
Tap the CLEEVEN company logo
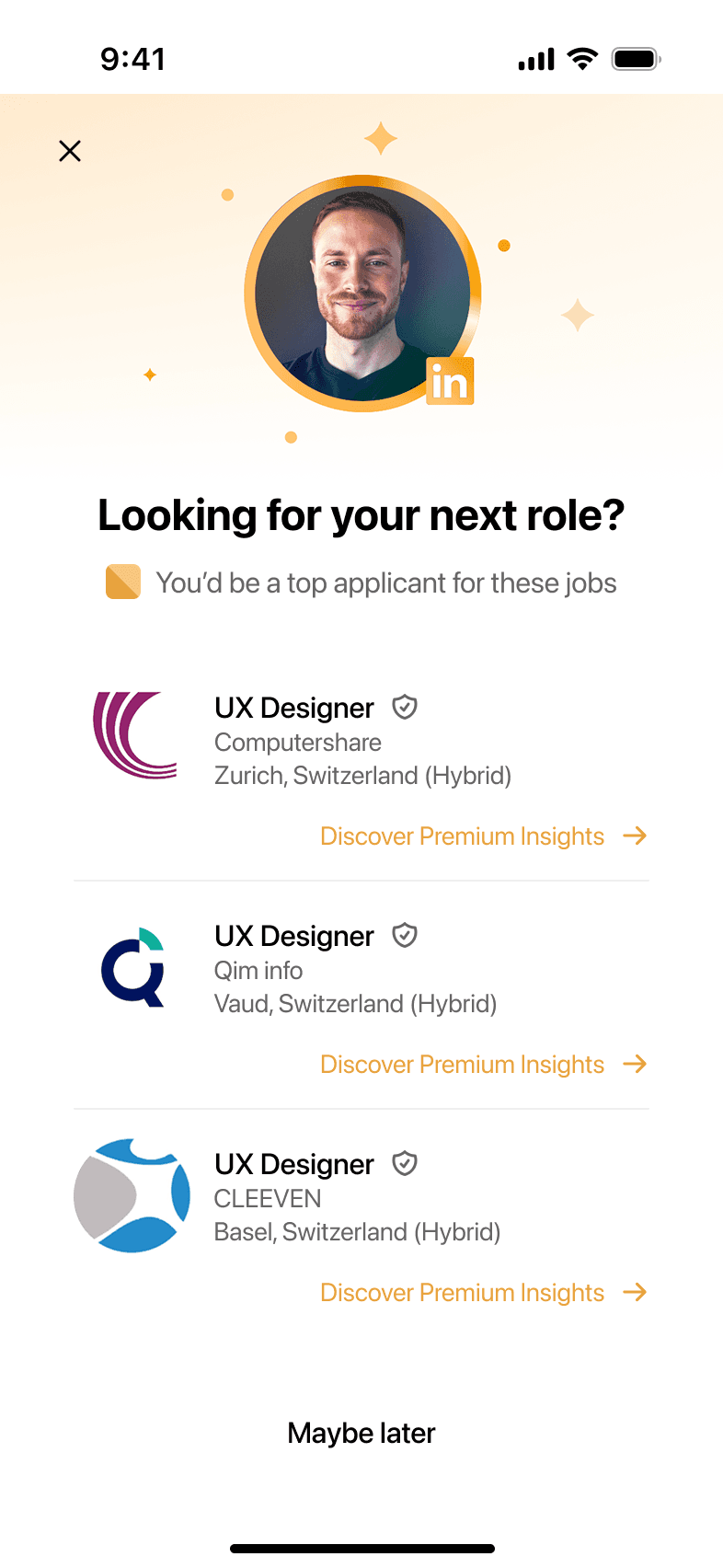click(x=132, y=1195)
